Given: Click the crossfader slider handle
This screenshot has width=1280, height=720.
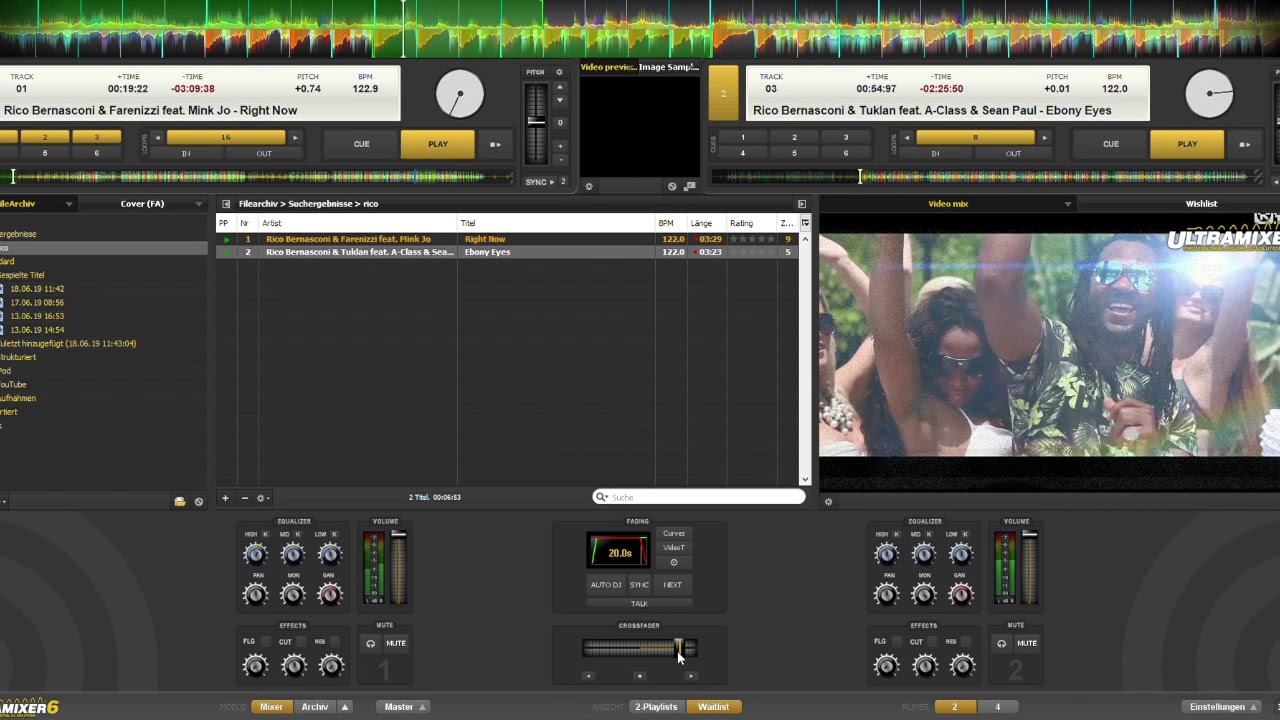Looking at the screenshot, I should [679, 648].
